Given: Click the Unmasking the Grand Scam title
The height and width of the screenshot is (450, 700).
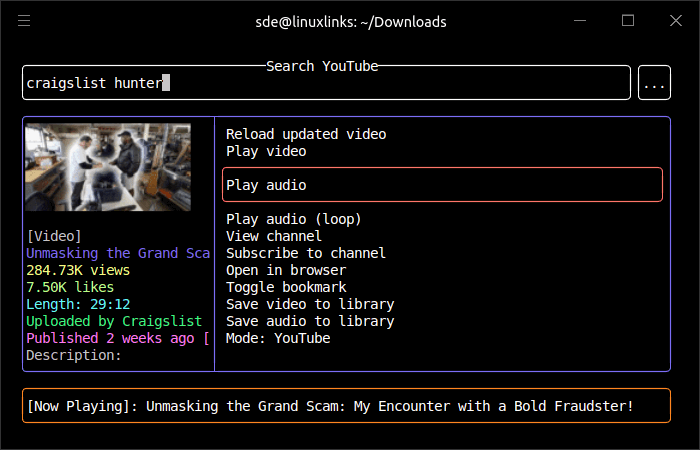Looking at the screenshot, I should coord(117,253).
